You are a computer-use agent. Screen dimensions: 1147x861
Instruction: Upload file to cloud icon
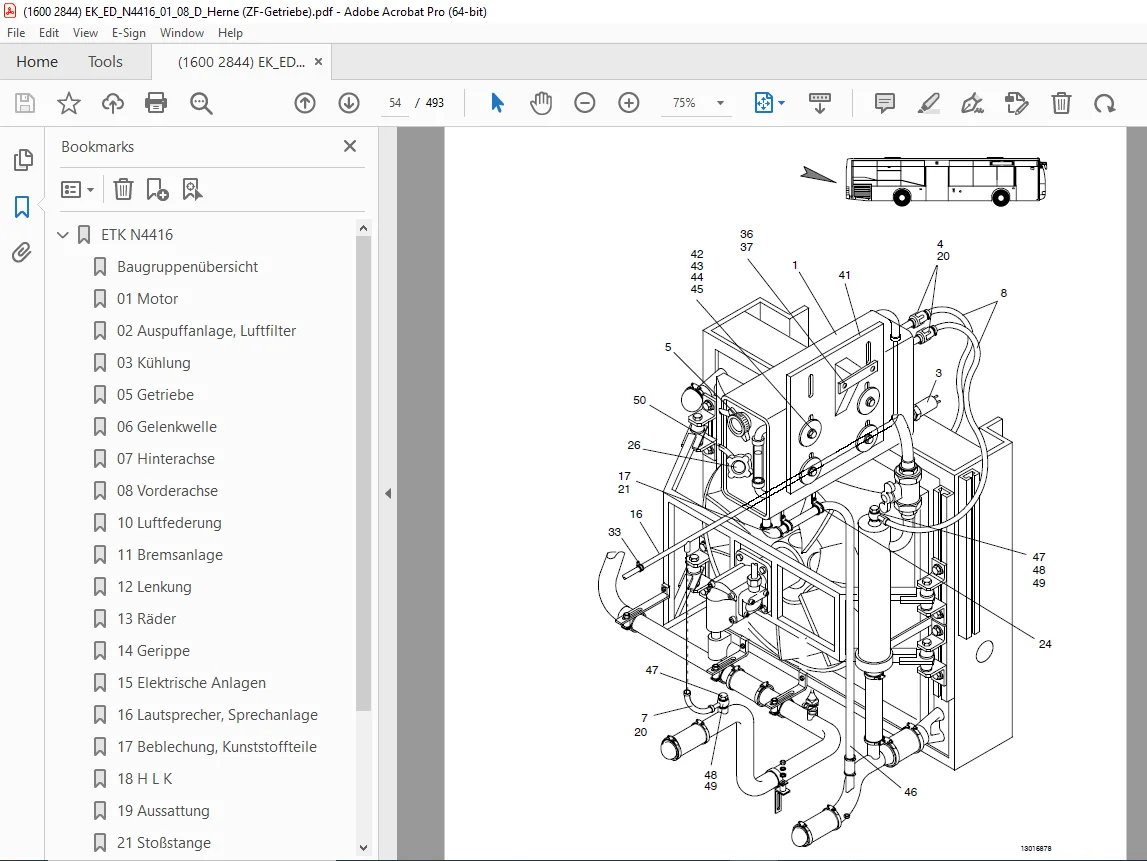click(113, 103)
